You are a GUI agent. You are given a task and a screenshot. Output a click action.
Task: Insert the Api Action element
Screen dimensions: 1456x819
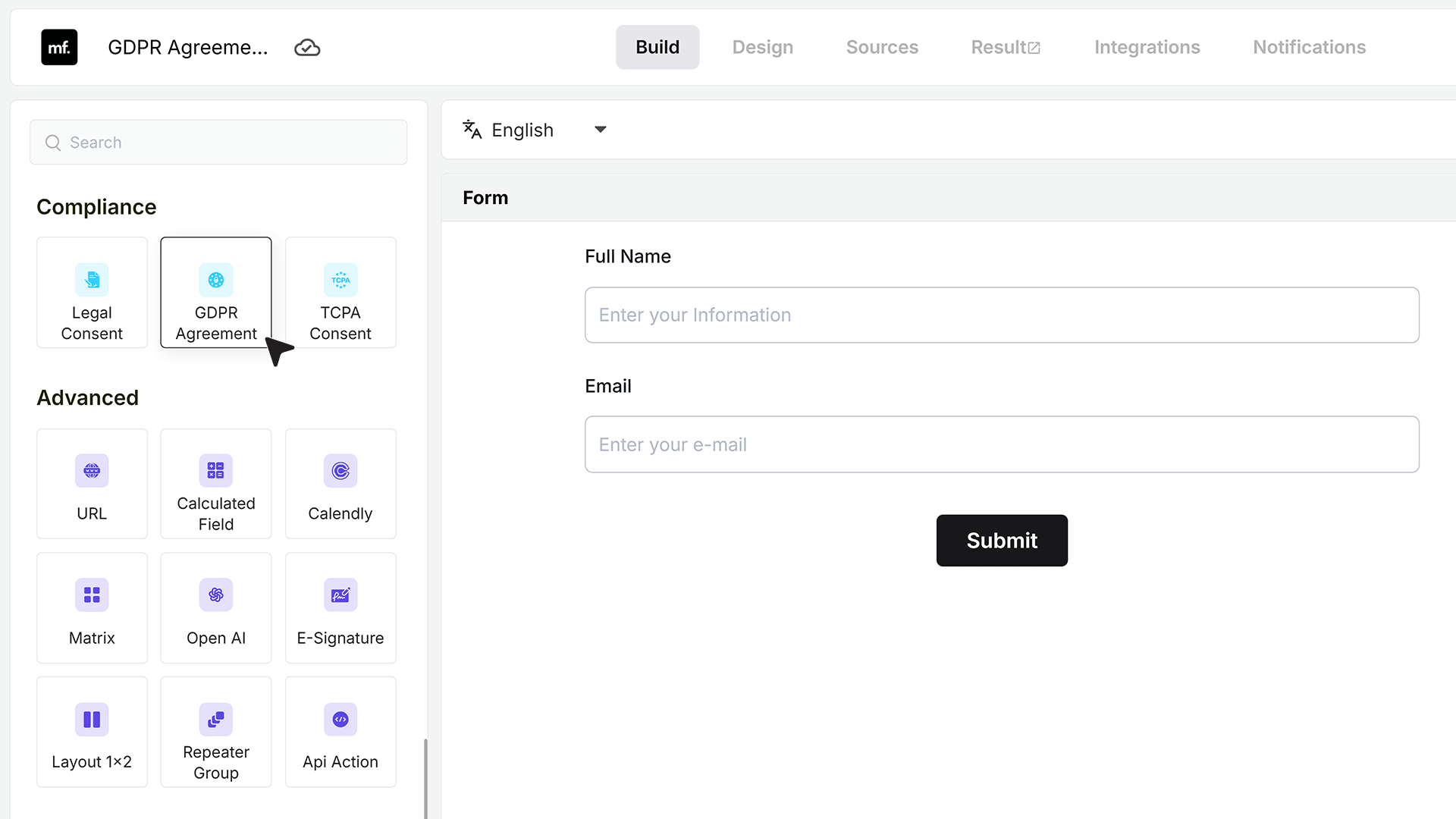click(x=340, y=732)
